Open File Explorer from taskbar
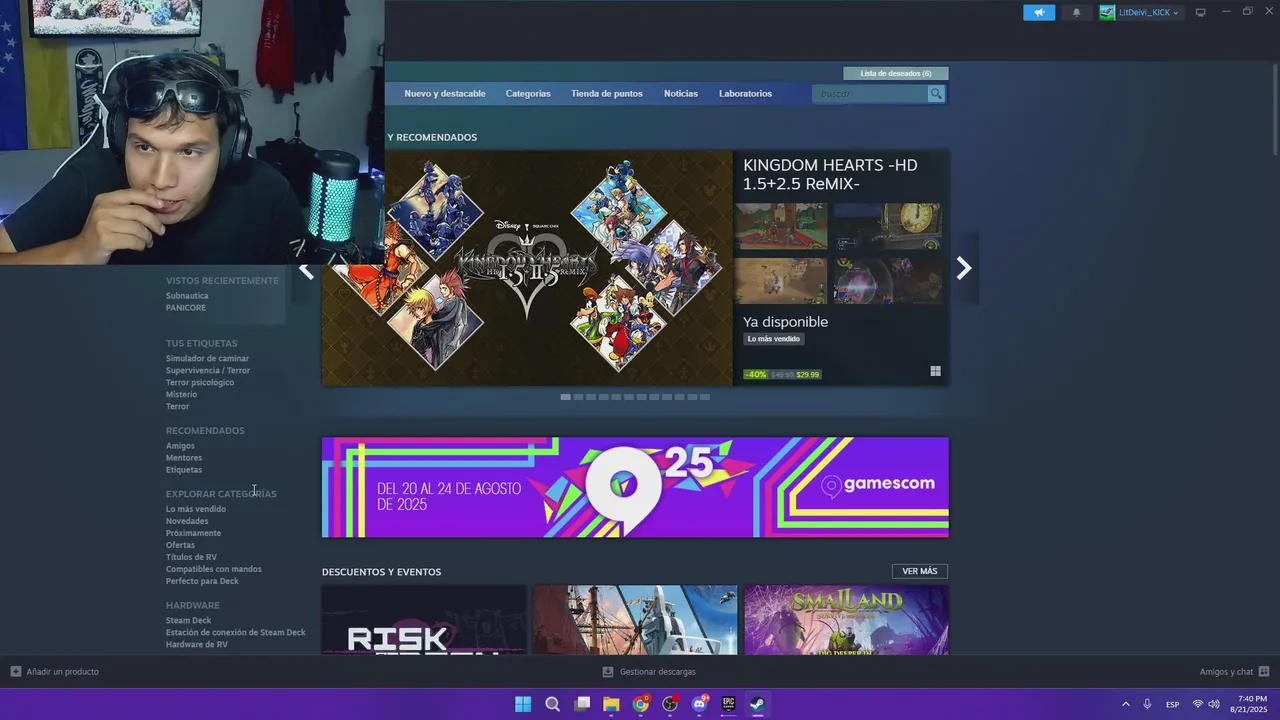The width and height of the screenshot is (1280, 720). pos(611,704)
